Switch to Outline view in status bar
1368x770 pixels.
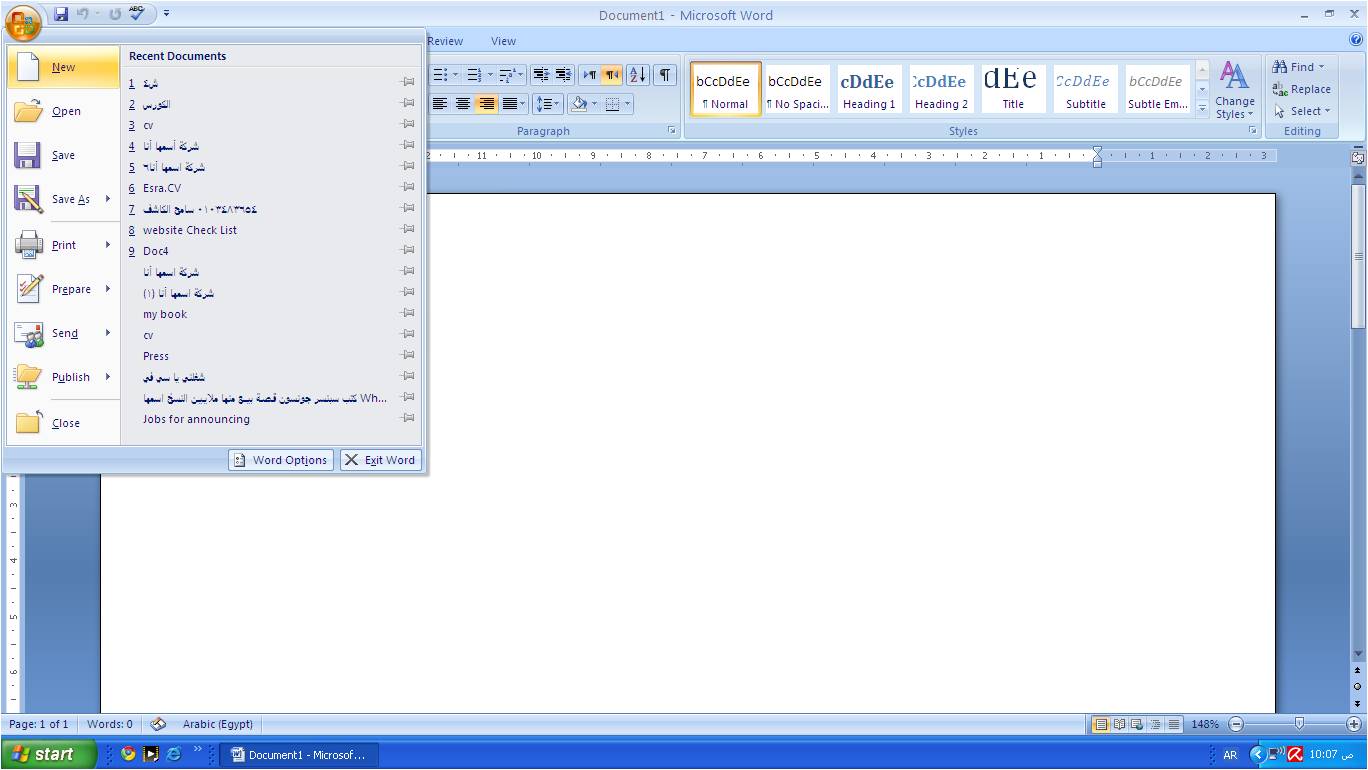[x=1155, y=724]
